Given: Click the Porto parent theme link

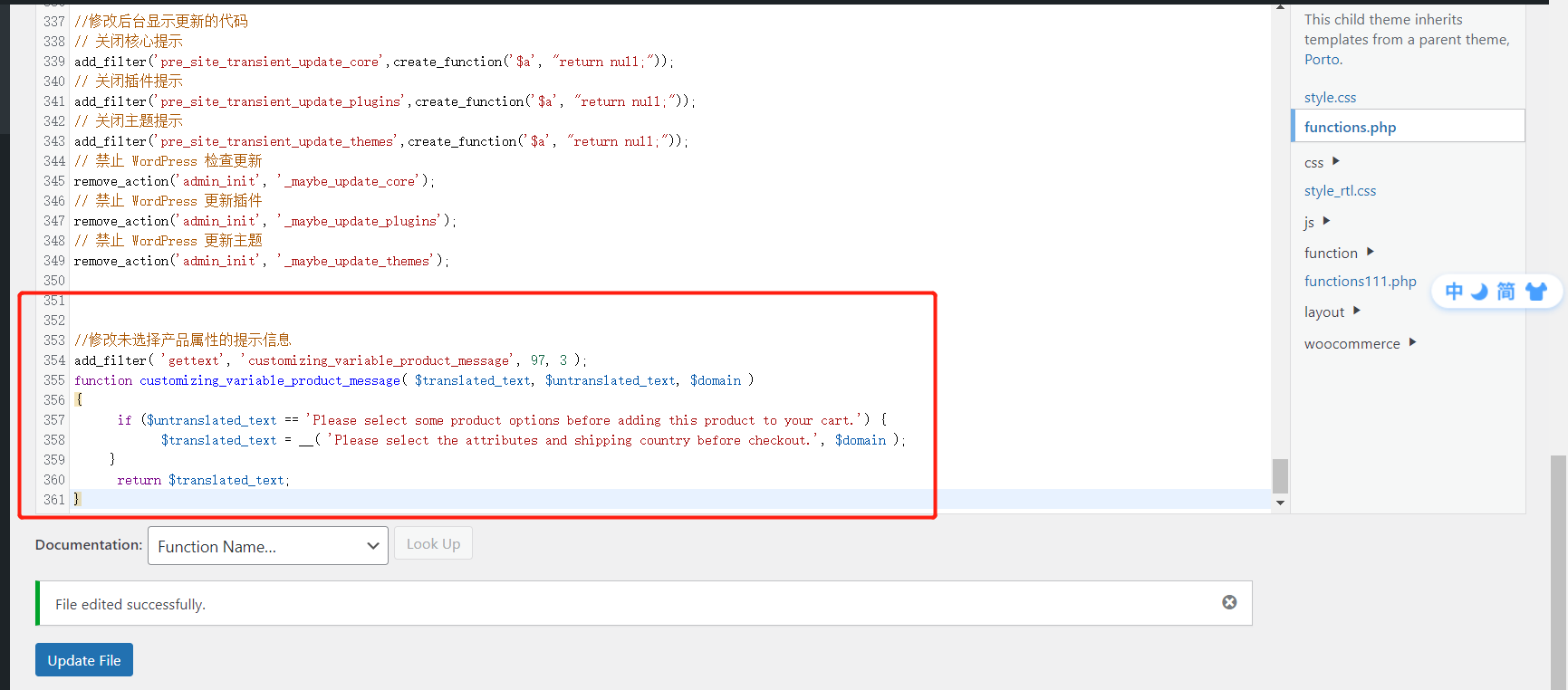Looking at the screenshot, I should coord(1322,60).
